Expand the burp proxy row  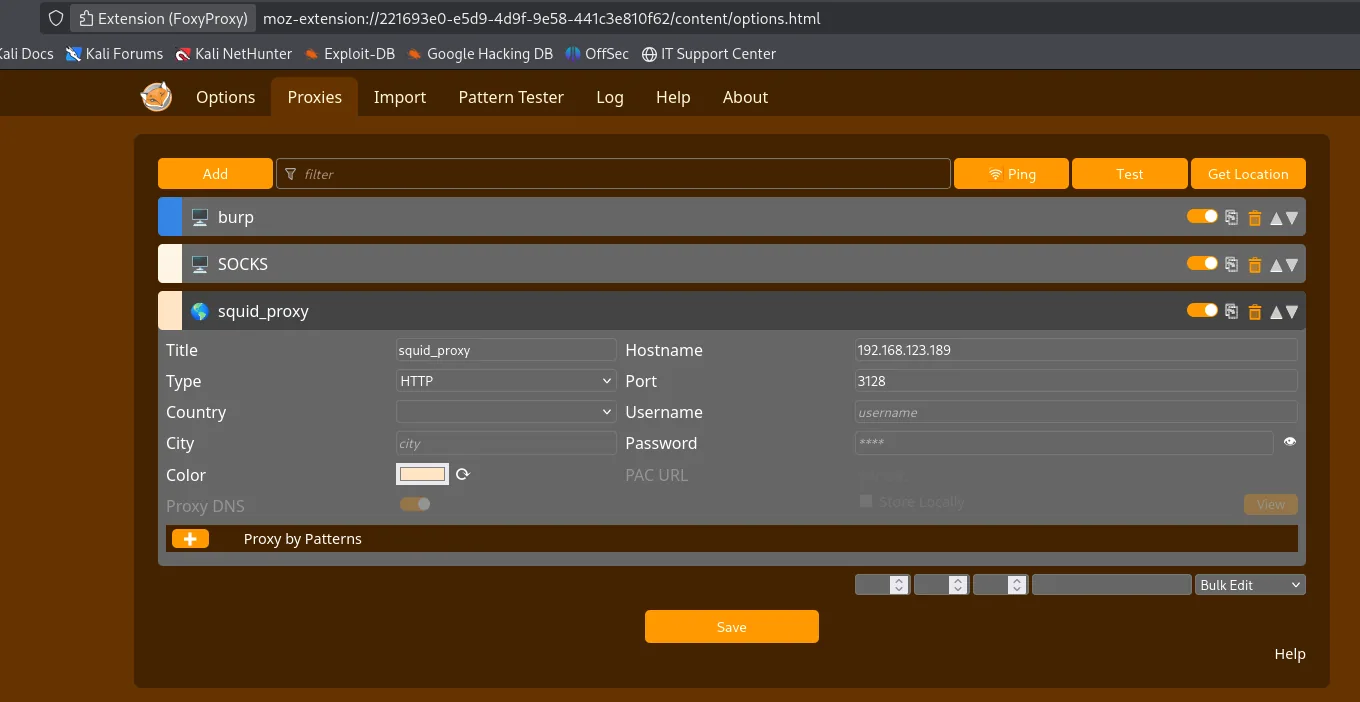pos(732,217)
